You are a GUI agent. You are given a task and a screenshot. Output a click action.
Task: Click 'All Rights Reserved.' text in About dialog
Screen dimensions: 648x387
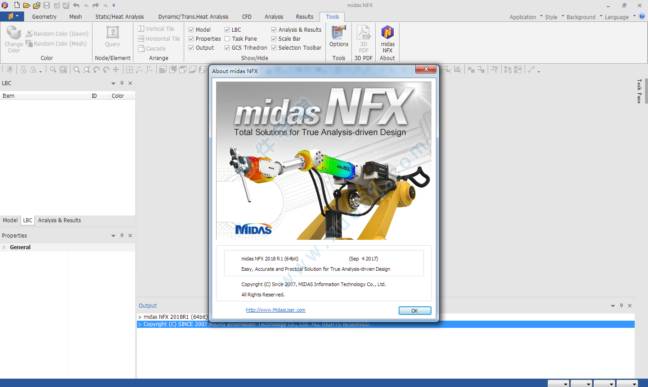pos(263,295)
